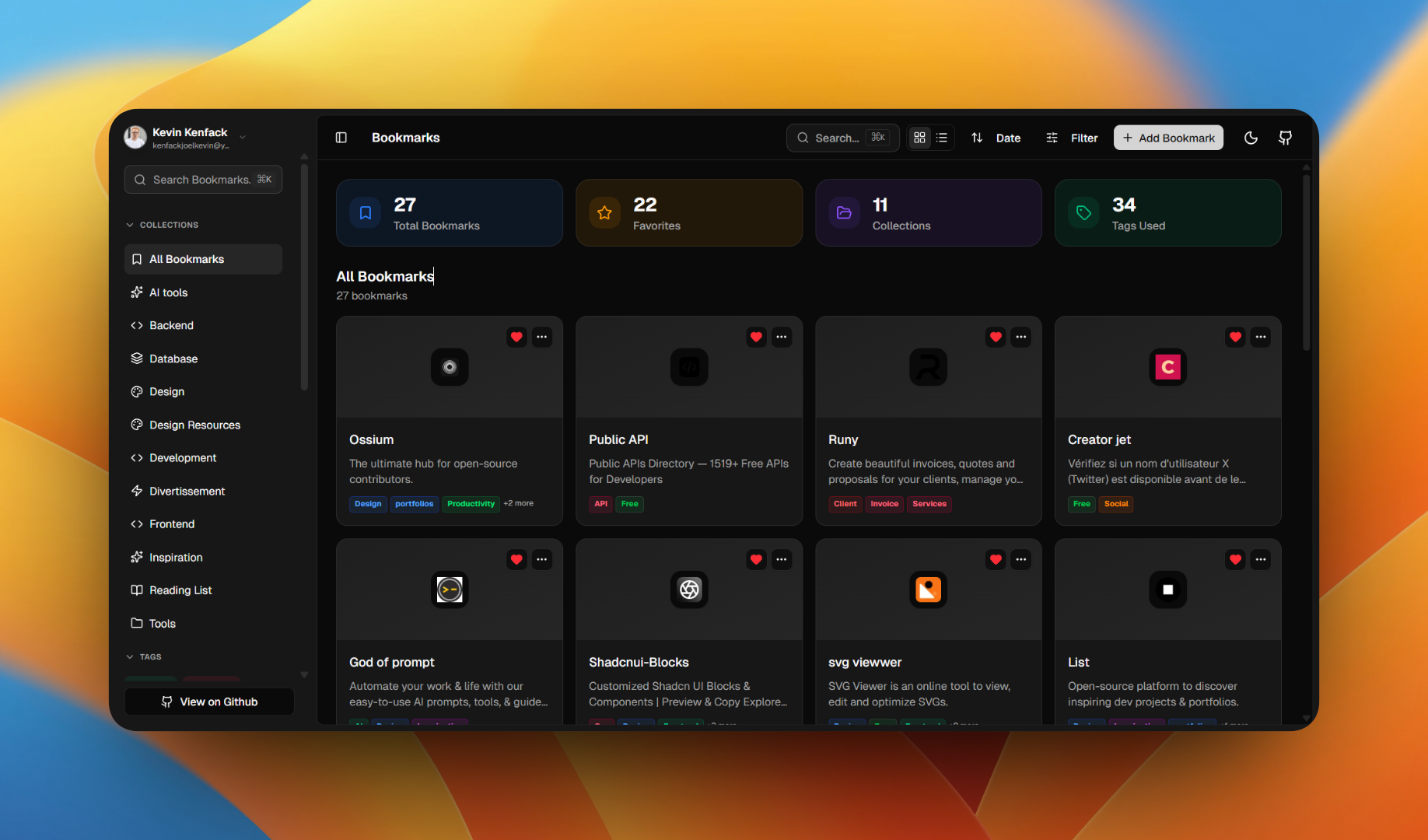The width and height of the screenshot is (1428, 840).
Task: Unfavorite the Creator jet bookmark heart
Action: [1235, 337]
